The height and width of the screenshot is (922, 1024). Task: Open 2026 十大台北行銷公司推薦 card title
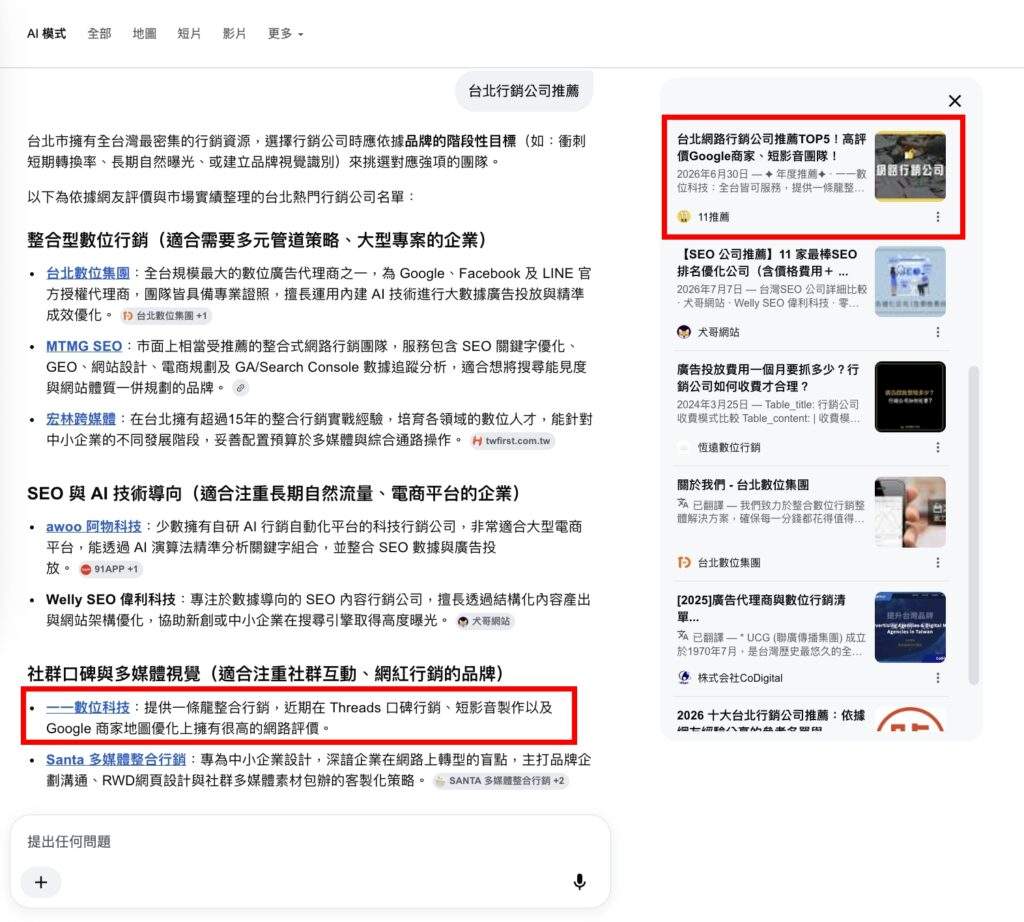coord(771,720)
